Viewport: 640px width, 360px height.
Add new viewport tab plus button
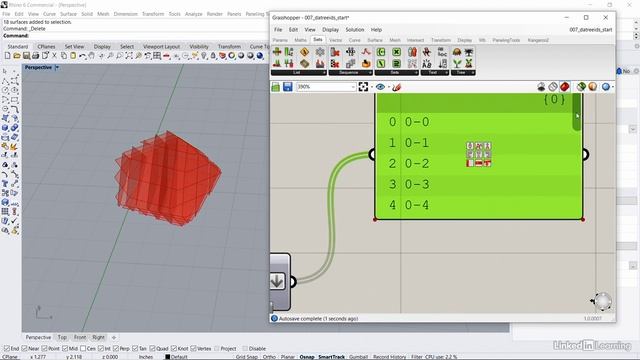coord(114,337)
